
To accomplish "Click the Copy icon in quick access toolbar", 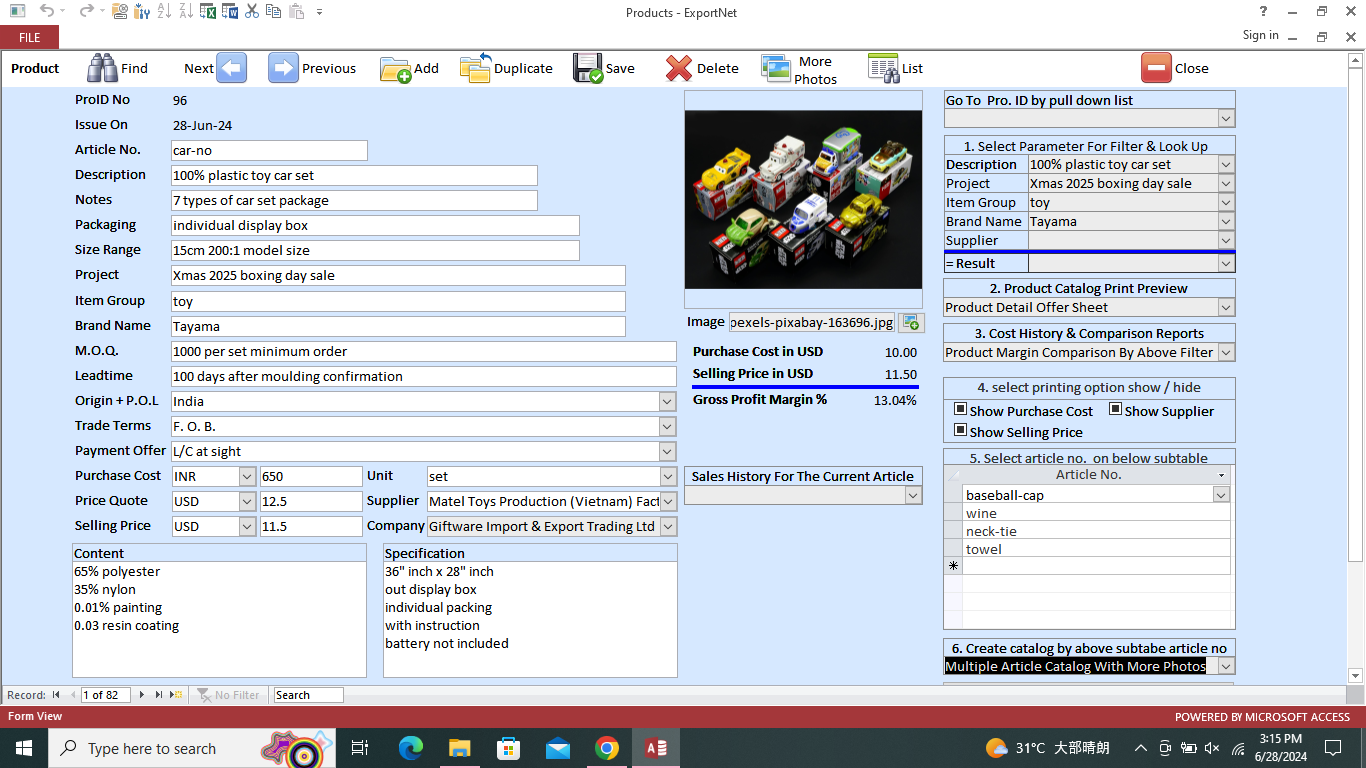I will click(x=274, y=12).
